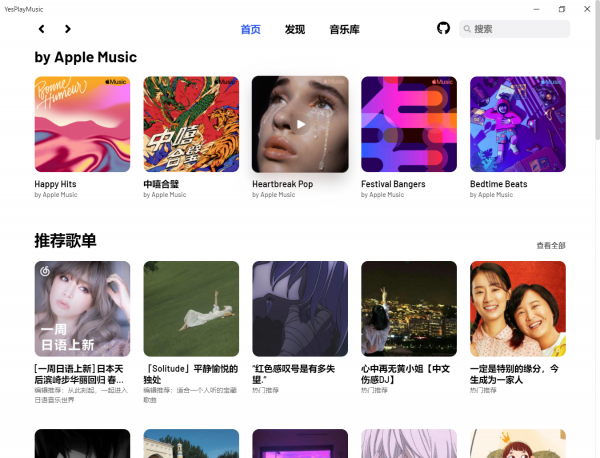Screen dimensions: 600x458
Task: Click by Apple Music under Happy Hits
Action: (x=56, y=195)
